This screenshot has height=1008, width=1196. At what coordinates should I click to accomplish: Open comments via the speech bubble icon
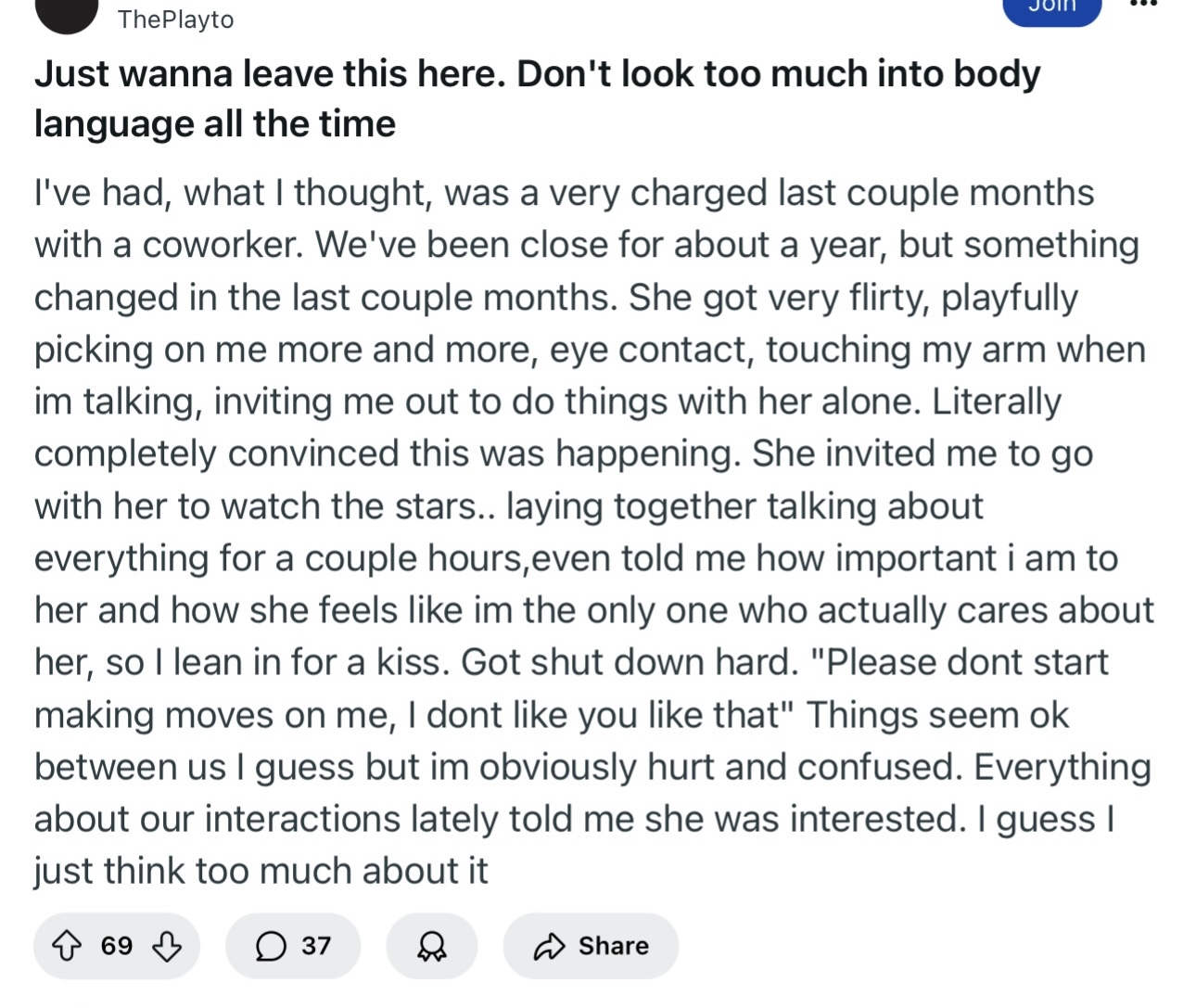[x=270, y=946]
